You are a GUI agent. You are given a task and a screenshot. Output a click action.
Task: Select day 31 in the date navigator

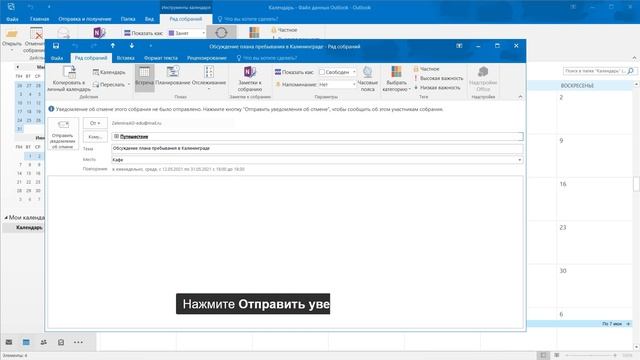[19, 129]
